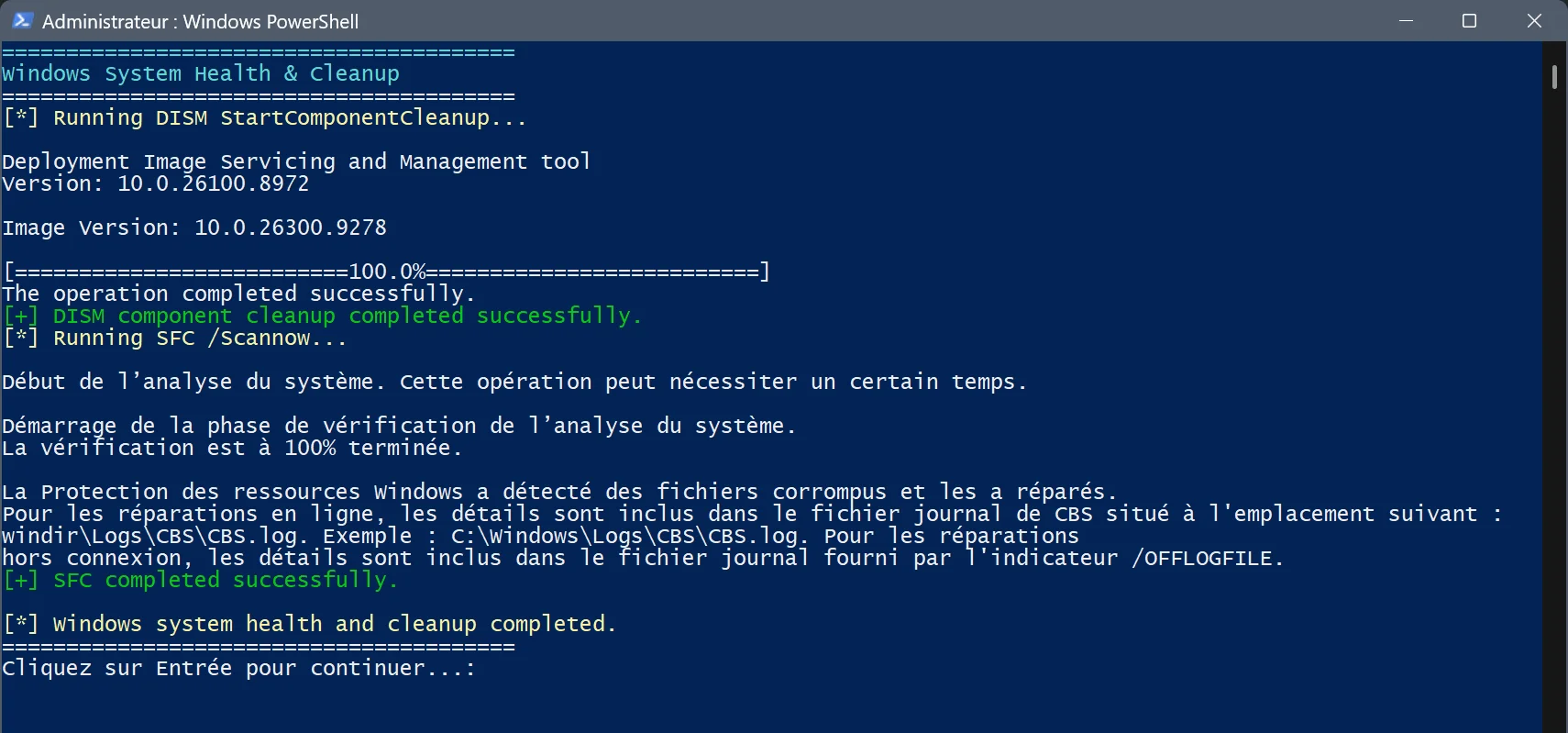Click the yellow health and cleanup completed line

[x=309, y=624]
